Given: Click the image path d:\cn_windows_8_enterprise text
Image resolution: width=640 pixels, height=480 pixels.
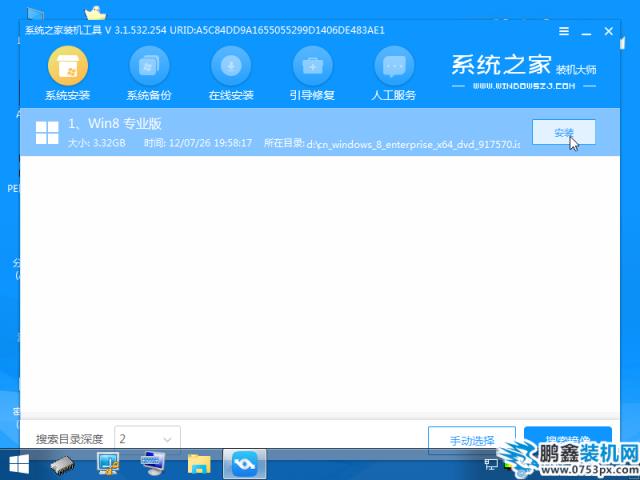Looking at the screenshot, I should (x=413, y=144).
